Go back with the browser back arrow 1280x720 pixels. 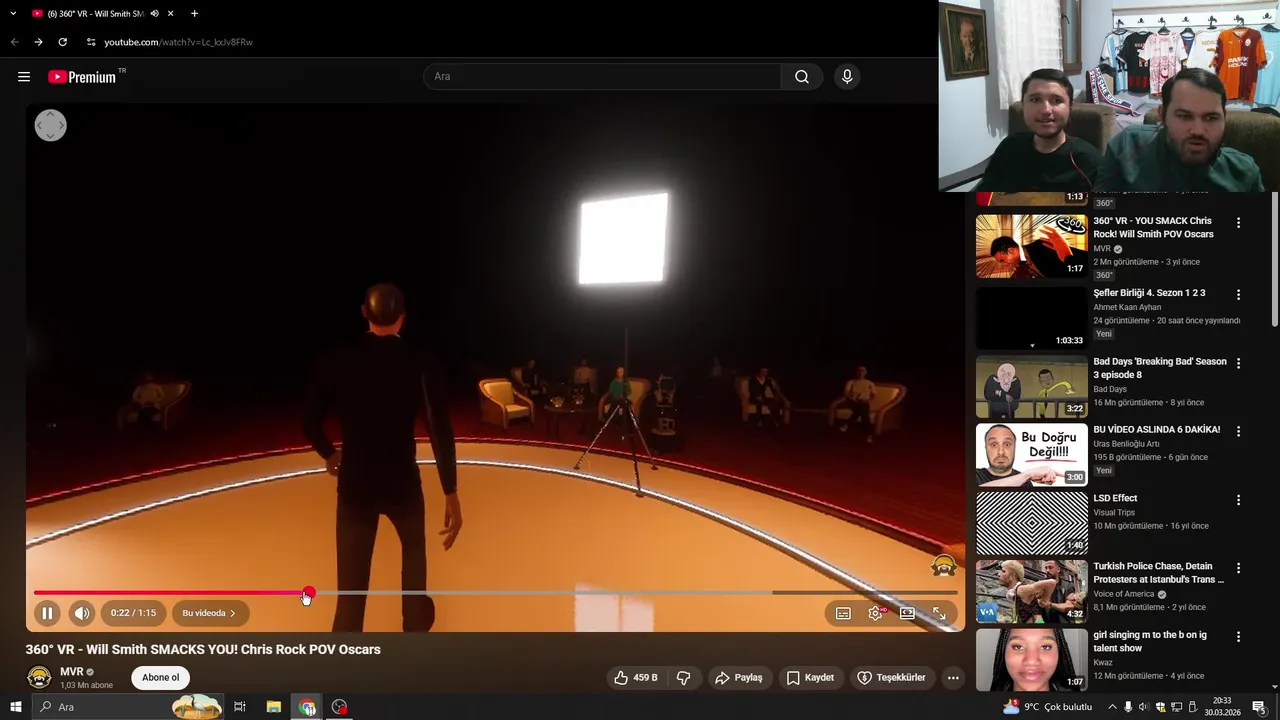[x=15, y=42]
